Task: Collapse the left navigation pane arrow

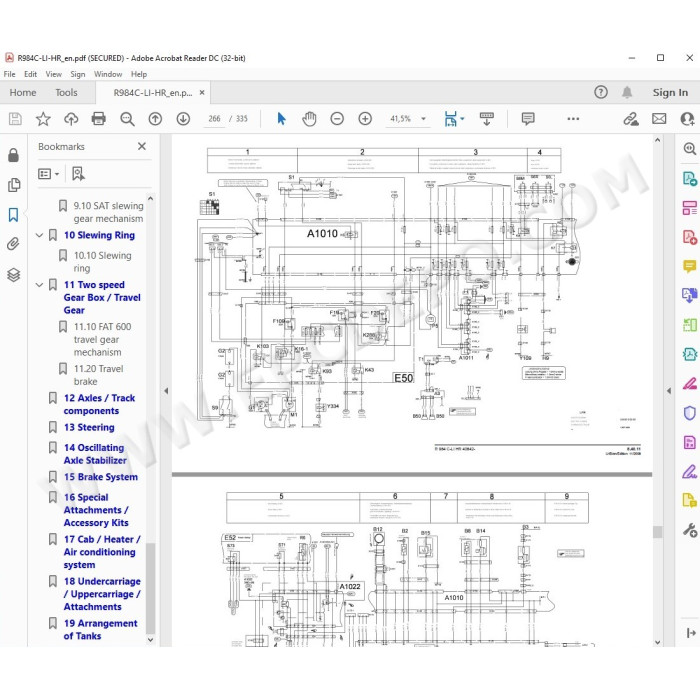Action: point(166,391)
